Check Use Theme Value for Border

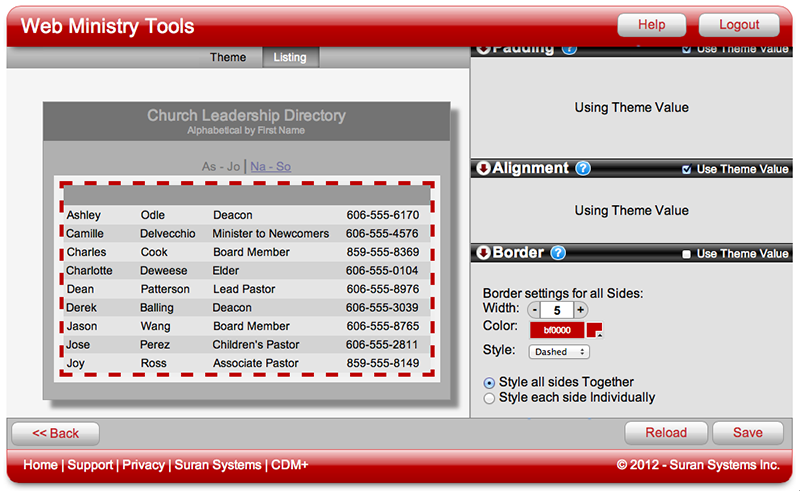point(686,254)
